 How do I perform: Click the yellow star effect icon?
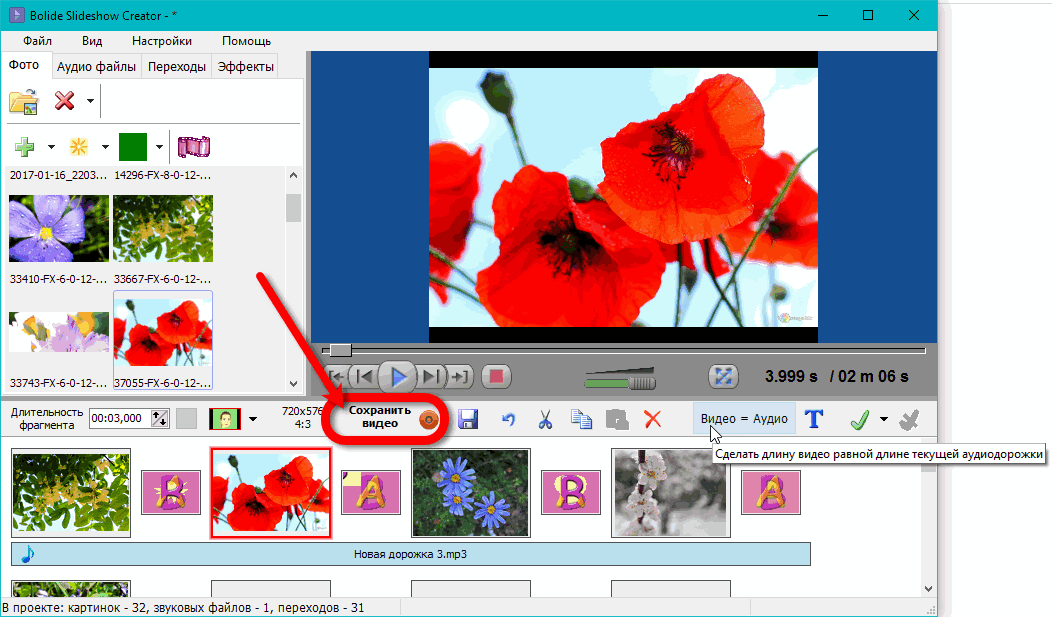click(79, 147)
